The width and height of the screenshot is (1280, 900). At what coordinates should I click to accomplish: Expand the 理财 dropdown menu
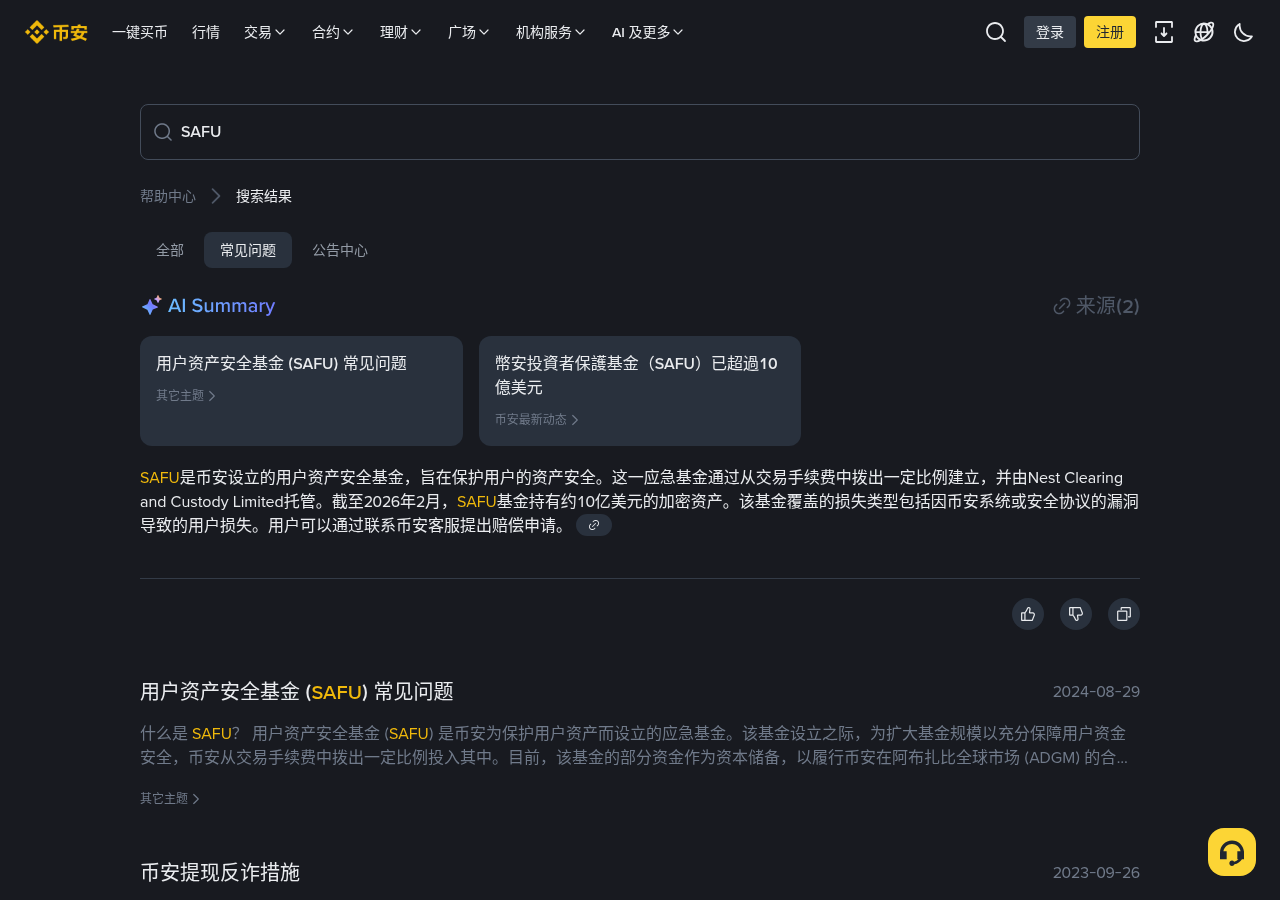pos(401,32)
